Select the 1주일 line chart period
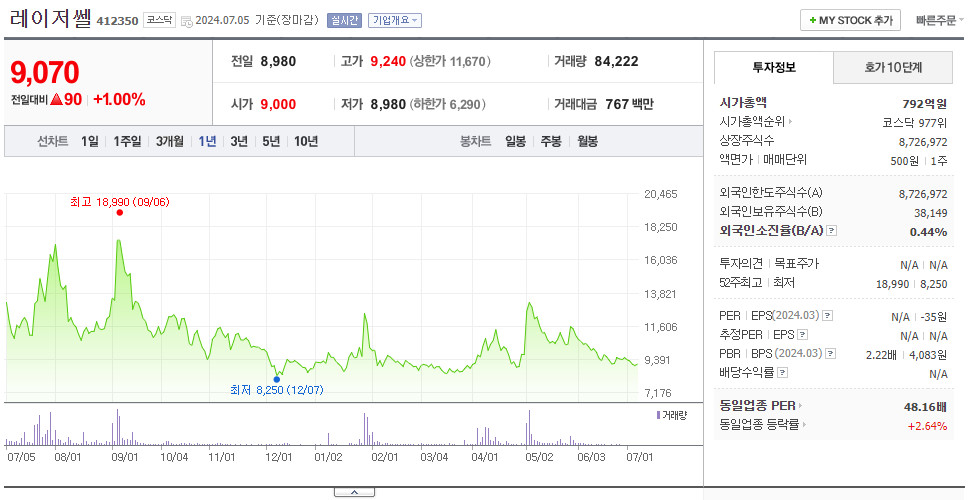The image size is (968, 500). tap(127, 141)
